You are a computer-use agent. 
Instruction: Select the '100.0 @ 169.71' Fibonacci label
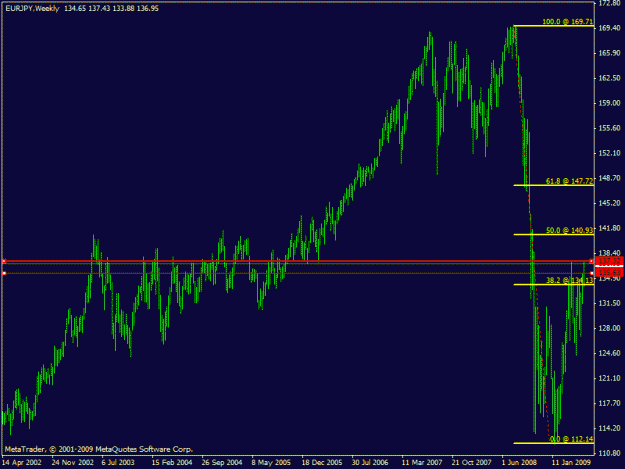point(568,22)
